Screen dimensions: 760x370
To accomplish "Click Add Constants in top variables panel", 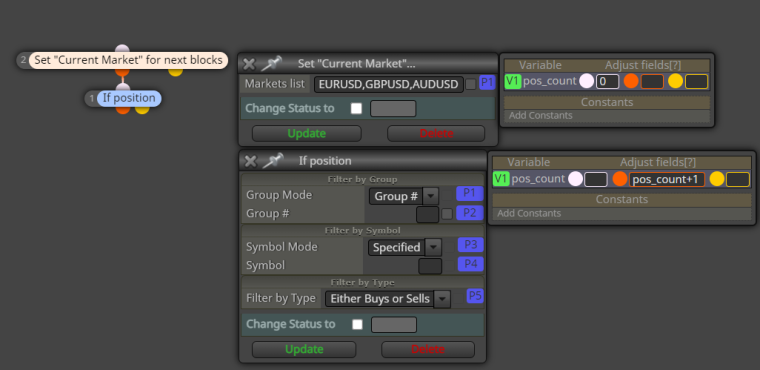I will (x=540, y=115).
